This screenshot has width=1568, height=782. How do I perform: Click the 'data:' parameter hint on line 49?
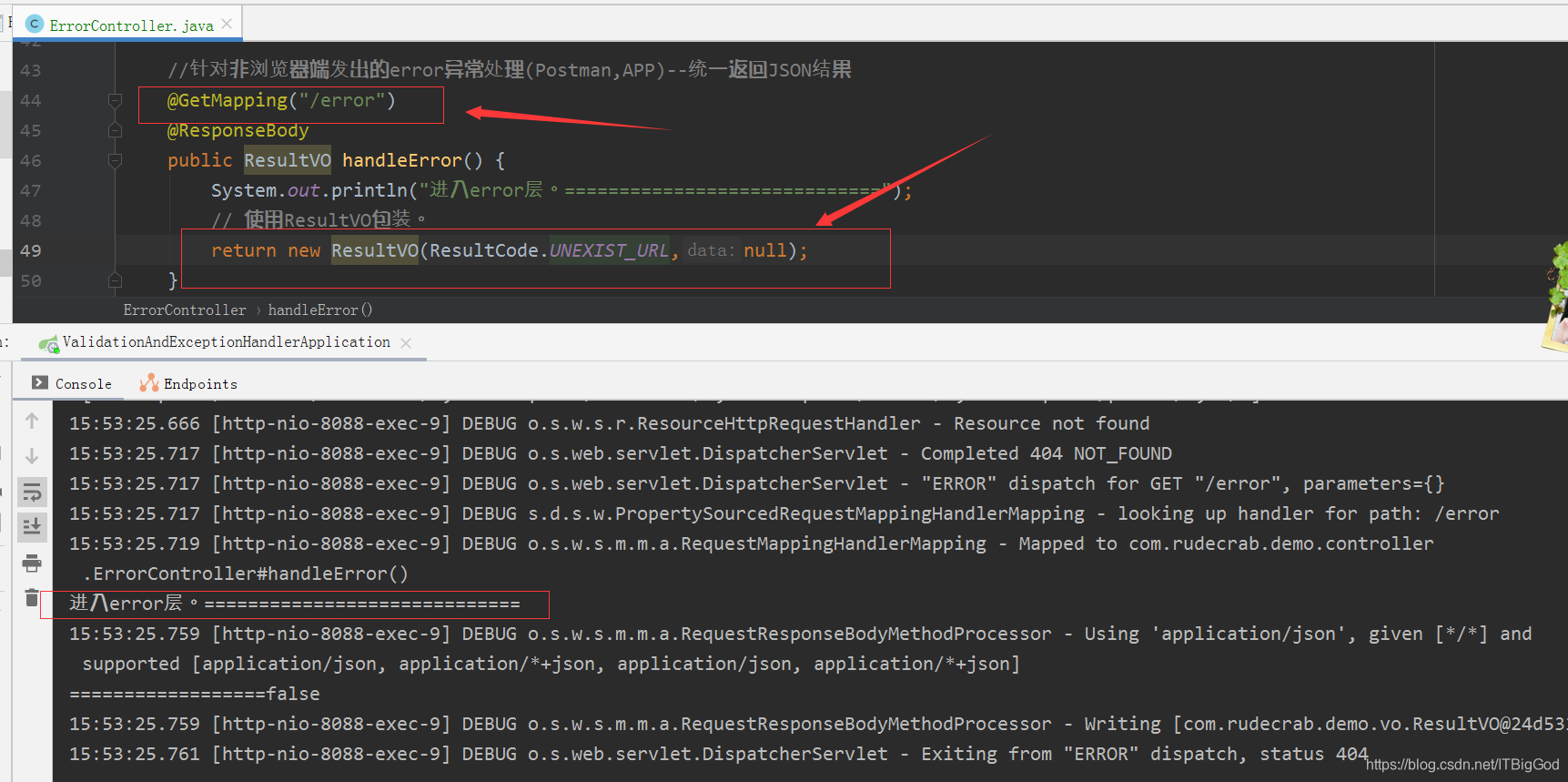pyautogui.click(x=711, y=250)
